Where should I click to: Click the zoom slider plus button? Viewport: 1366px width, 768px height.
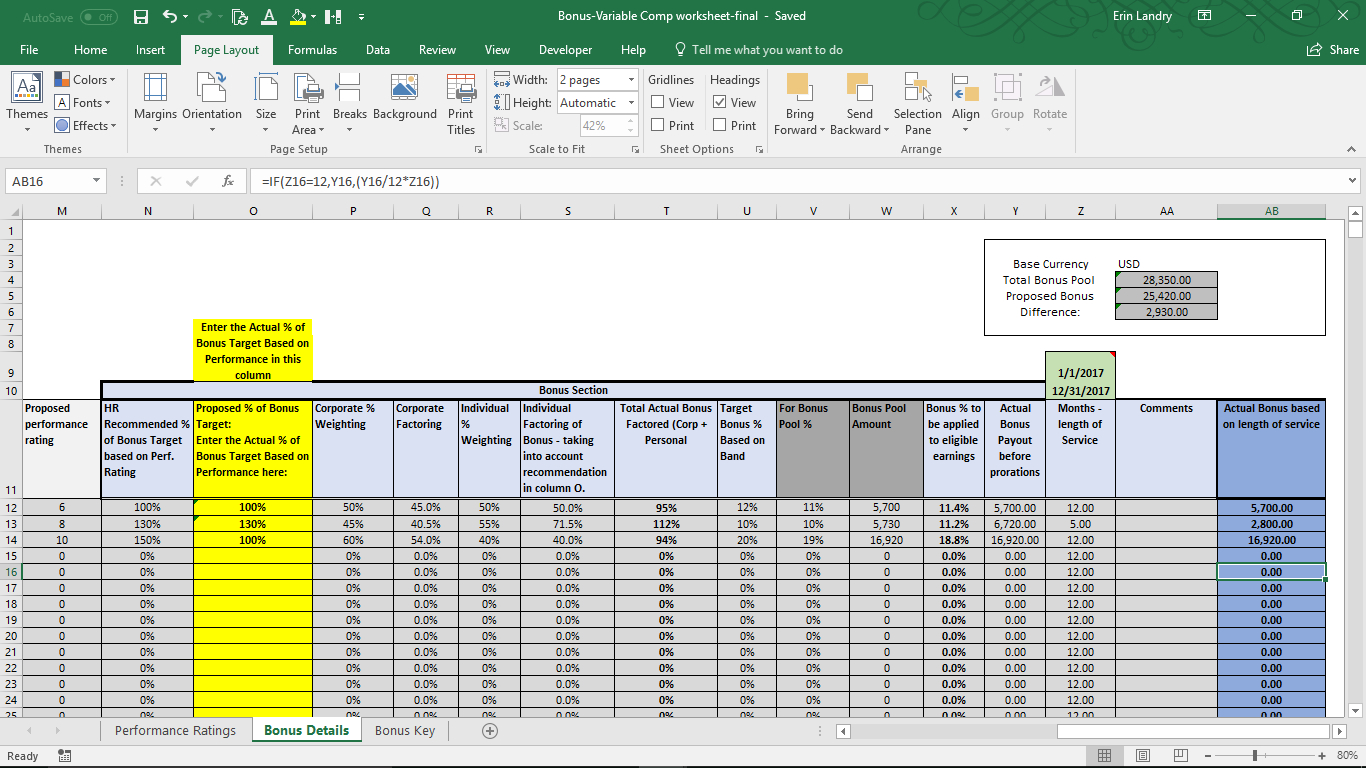point(1322,755)
